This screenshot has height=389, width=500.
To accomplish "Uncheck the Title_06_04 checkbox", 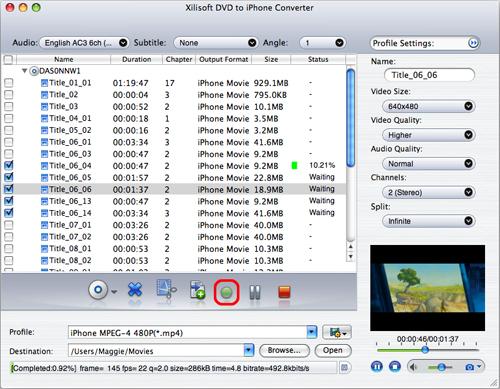I will point(9,165).
